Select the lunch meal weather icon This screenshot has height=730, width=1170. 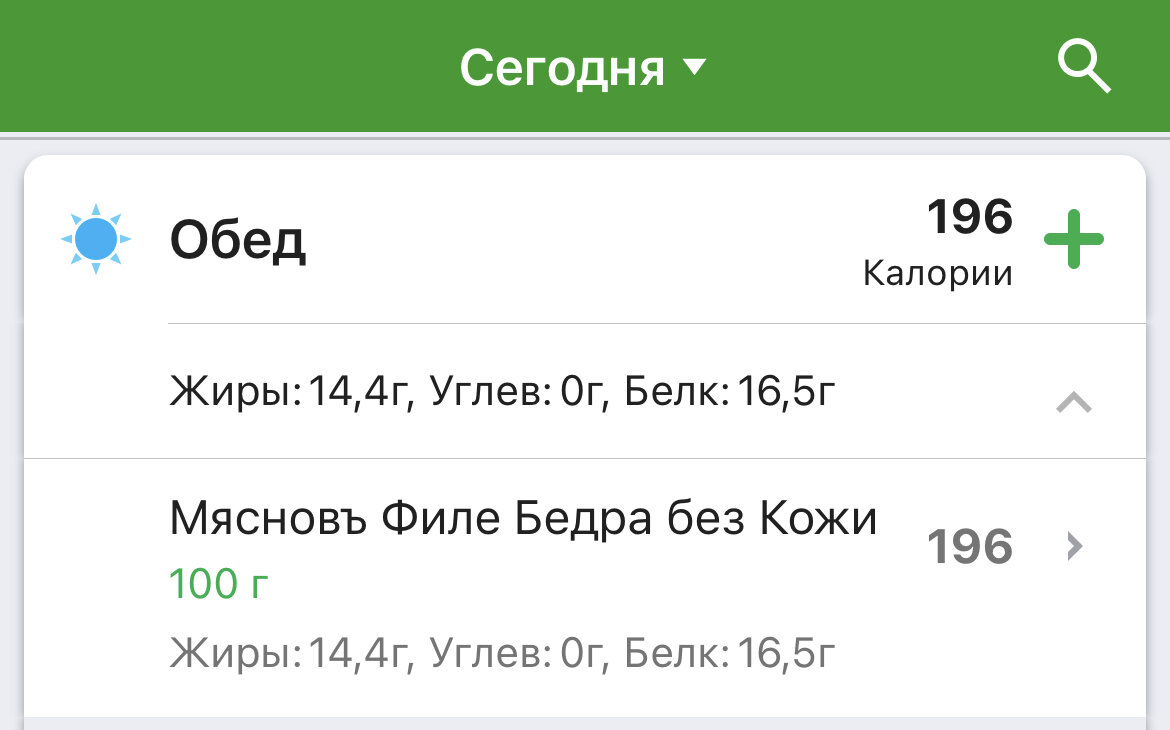[x=96, y=238]
